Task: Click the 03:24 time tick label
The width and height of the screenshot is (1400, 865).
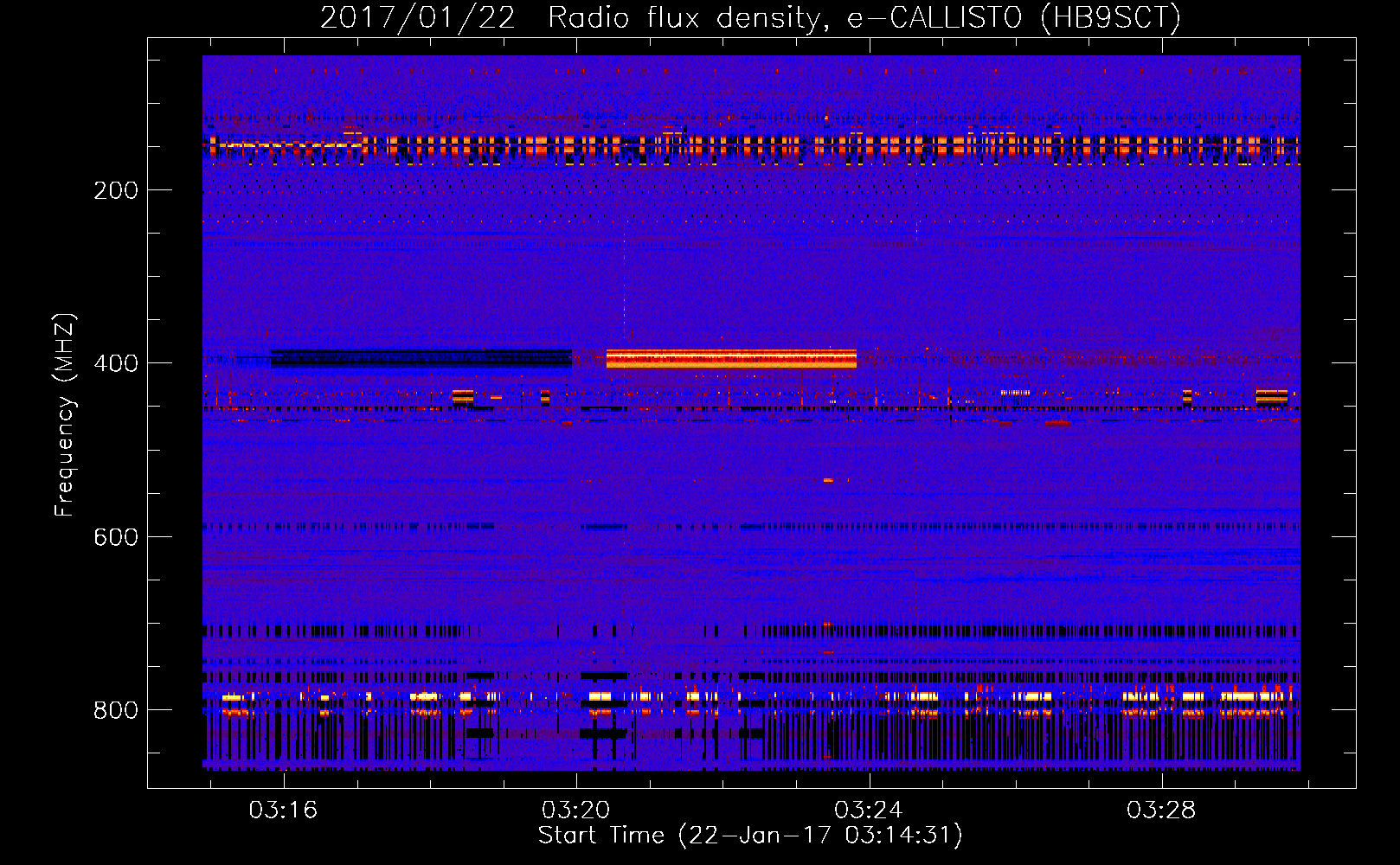Action: click(x=868, y=811)
